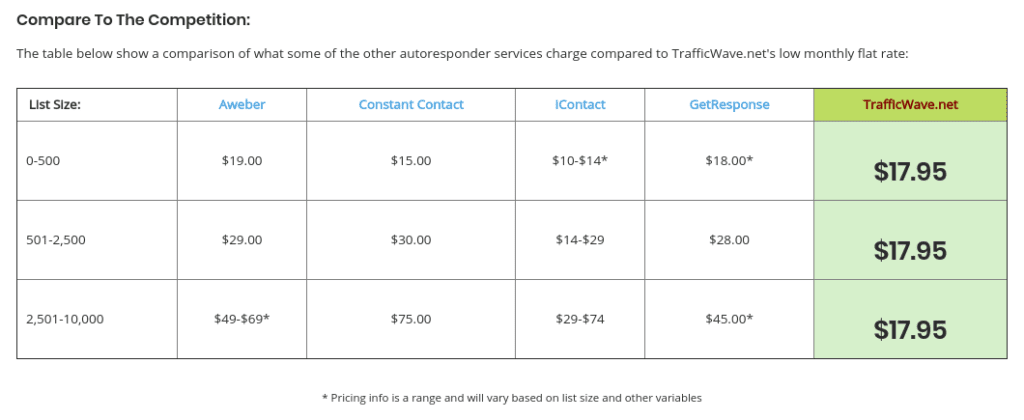Click GetResponse's $45.00* price cell
1024x420 pixels.
tap(729, 319)
